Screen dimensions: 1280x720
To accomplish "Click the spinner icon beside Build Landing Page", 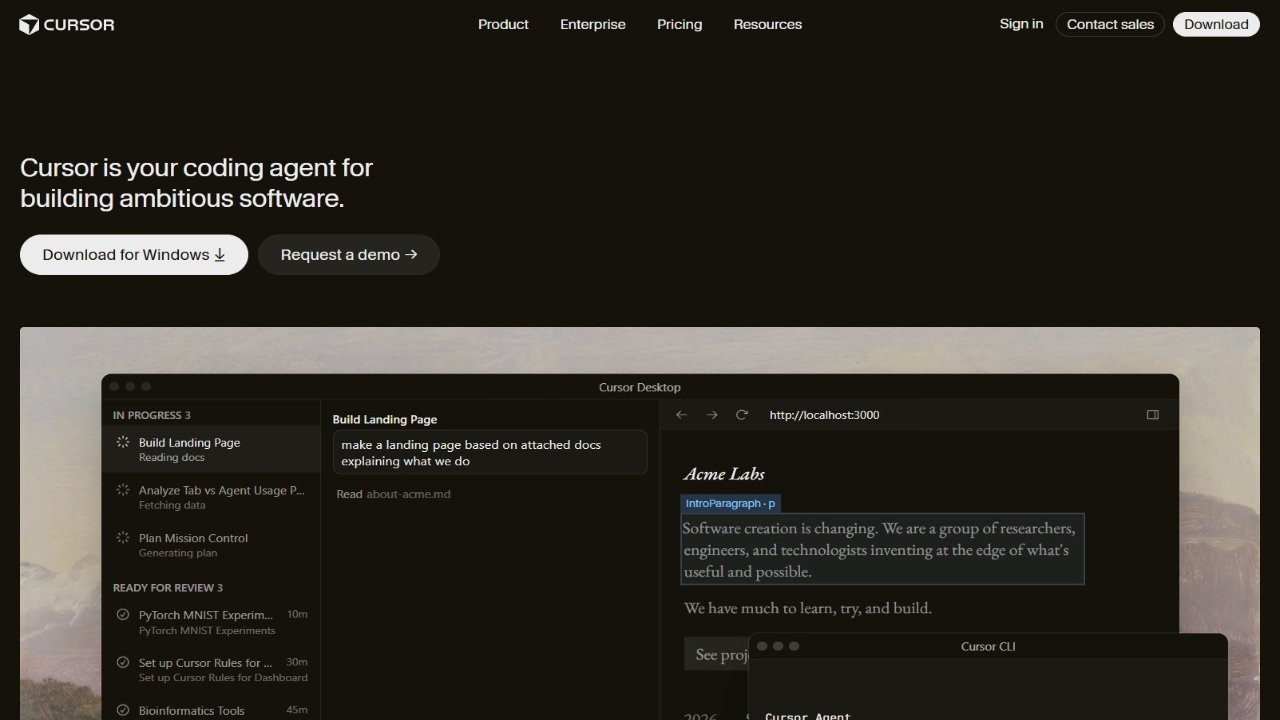I will point(123,442).
